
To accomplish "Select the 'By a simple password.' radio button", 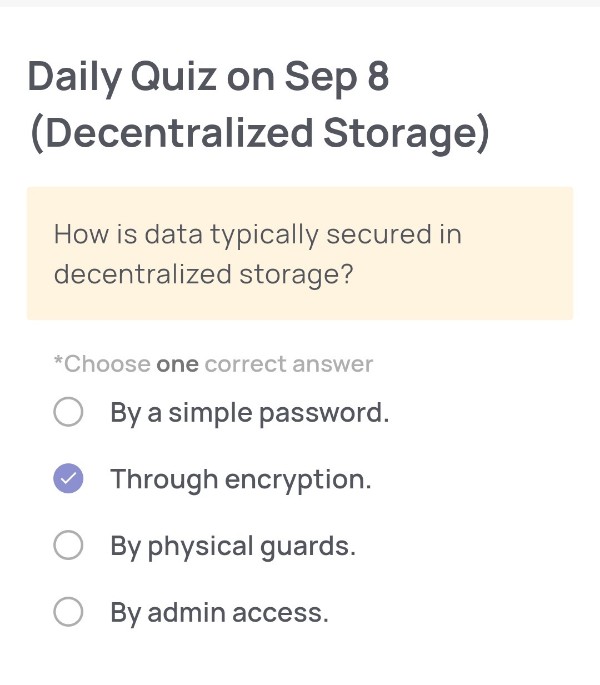I will [68, 412].
